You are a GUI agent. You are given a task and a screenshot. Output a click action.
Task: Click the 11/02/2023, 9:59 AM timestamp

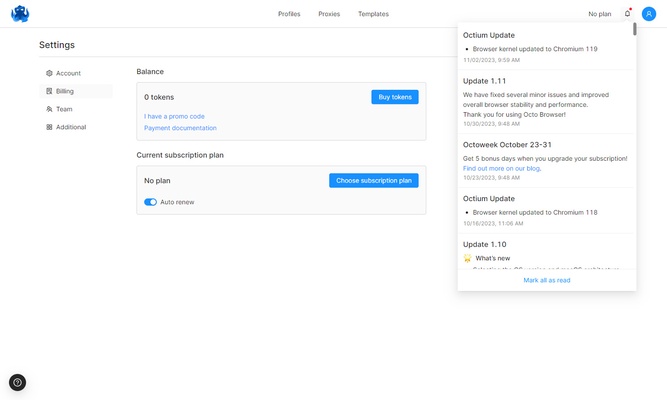coord(491,60)
